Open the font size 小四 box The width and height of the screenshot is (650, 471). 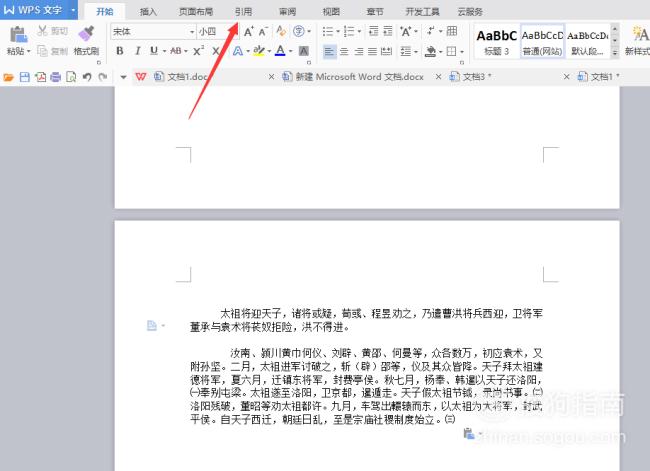tap(218, 32)
